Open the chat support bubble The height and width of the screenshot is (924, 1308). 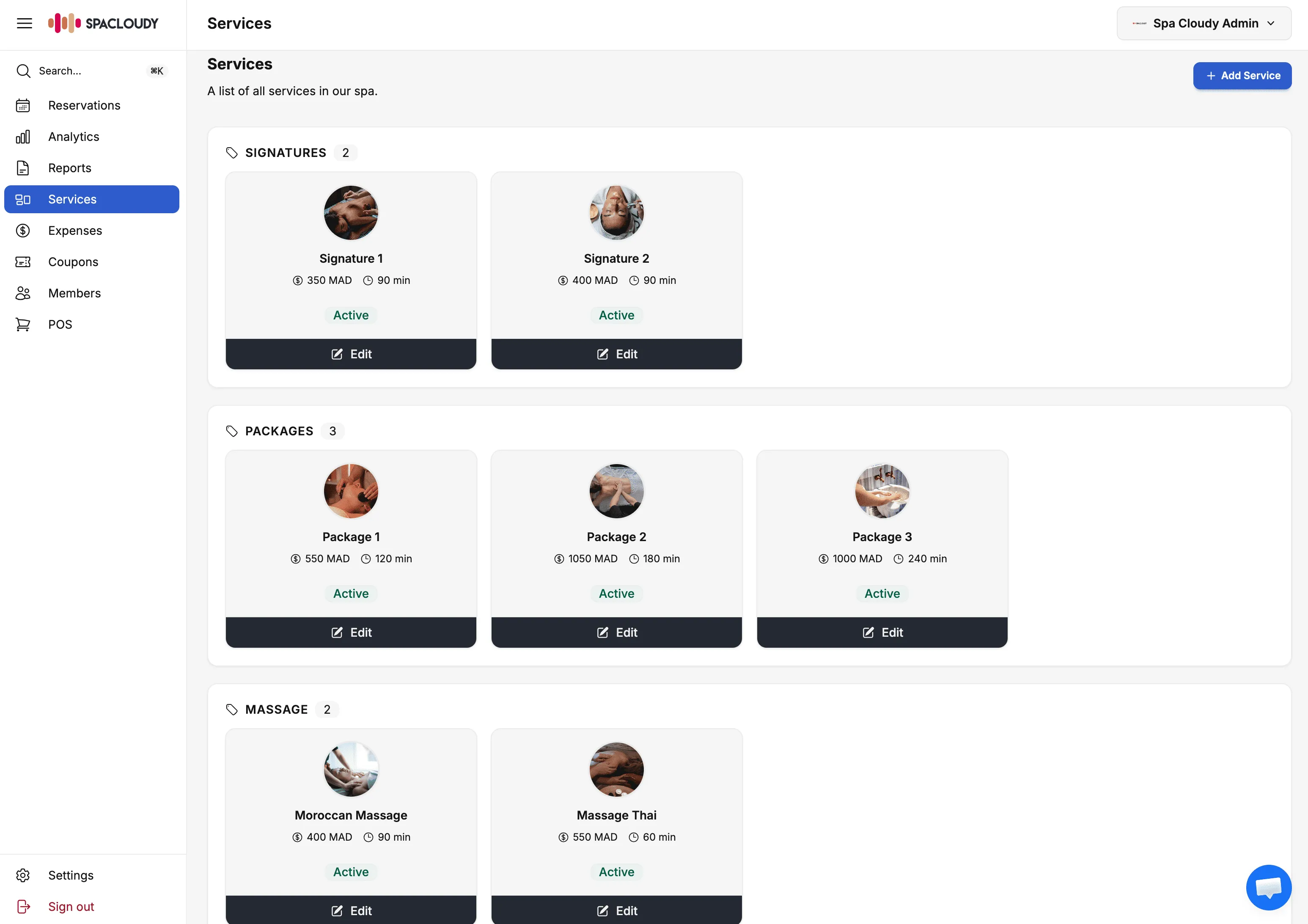tap(1269, 888)
